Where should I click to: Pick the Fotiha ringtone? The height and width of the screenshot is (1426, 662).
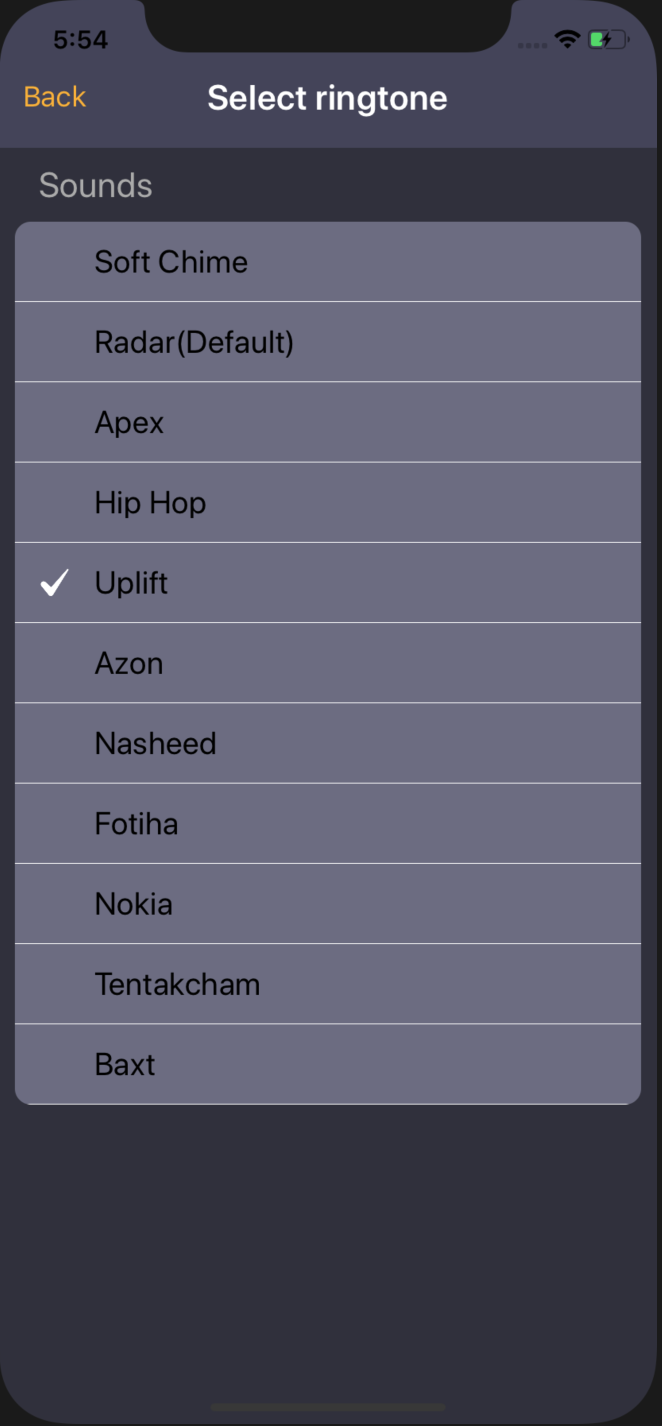pos(328,823)
